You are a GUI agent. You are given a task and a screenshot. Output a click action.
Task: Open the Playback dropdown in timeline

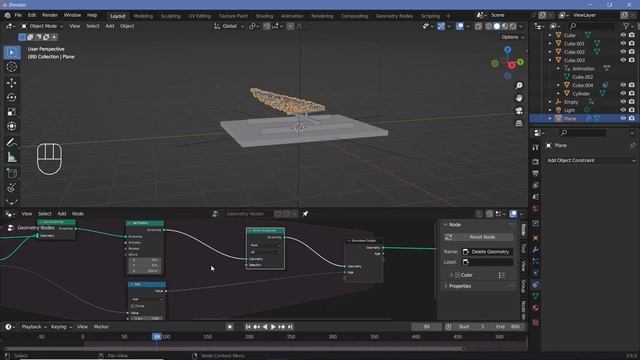pyautogui.click(x=33, y=327)
